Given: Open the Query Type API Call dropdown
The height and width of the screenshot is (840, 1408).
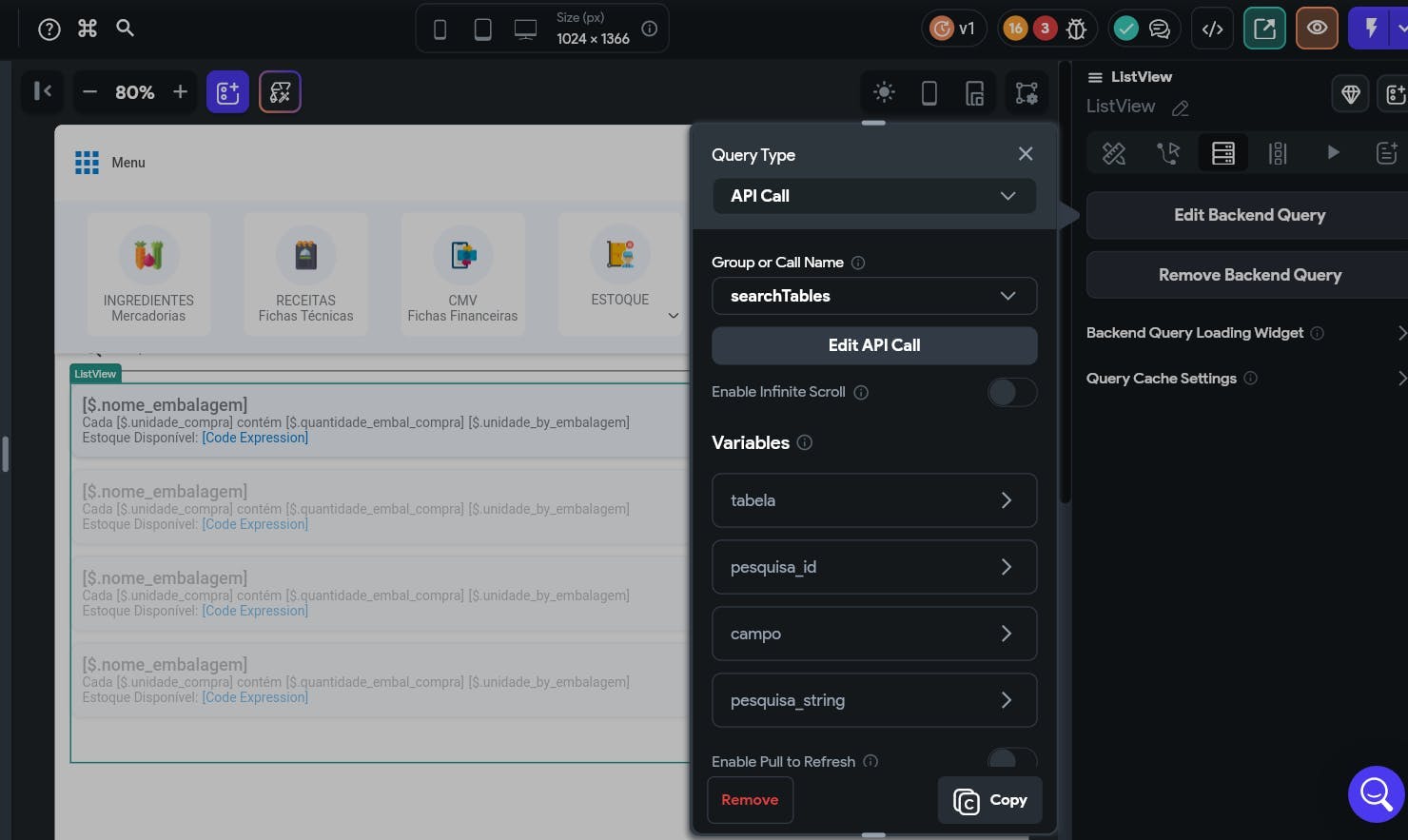Looking at the screenshot, I should pos(874,196).
